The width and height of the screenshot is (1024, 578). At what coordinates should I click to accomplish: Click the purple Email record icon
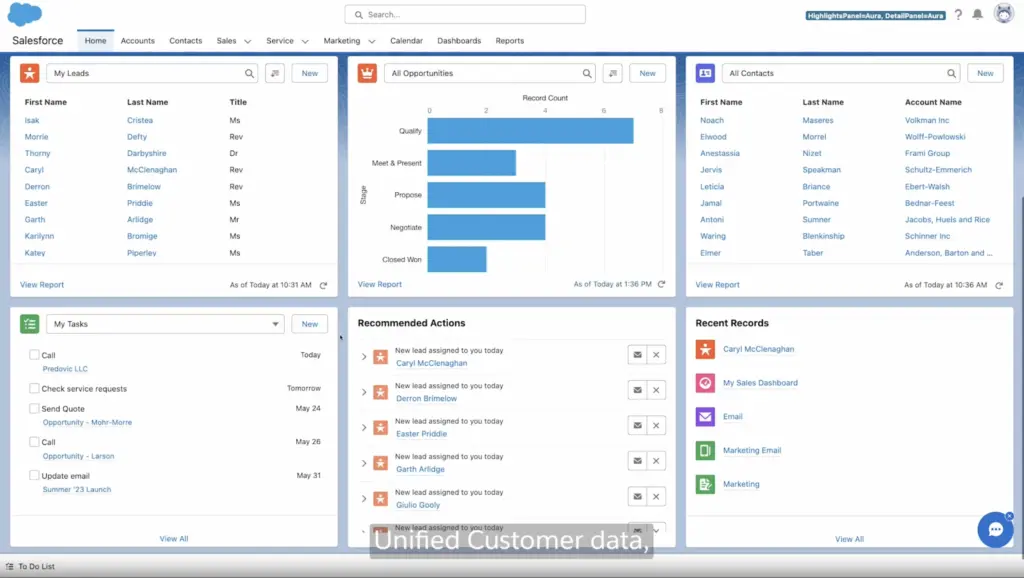(x=705, y=417)
